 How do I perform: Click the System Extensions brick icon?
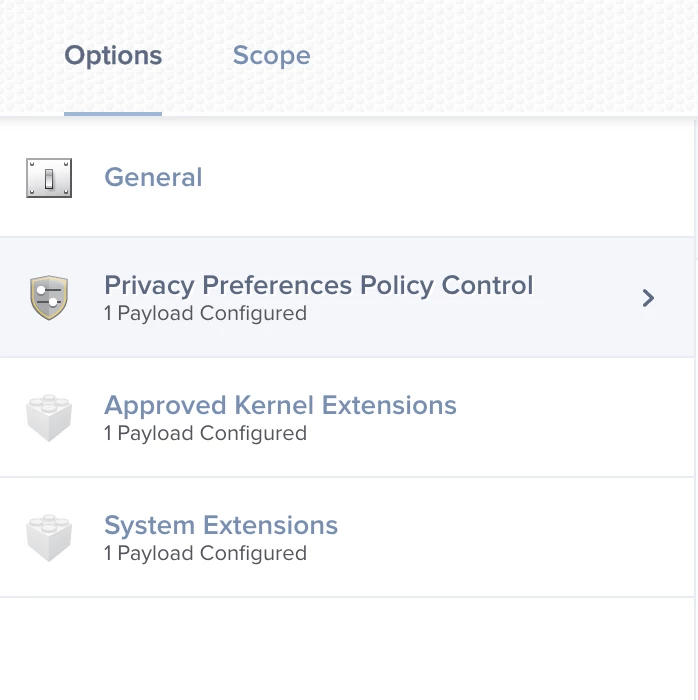(x=49, y=538)
